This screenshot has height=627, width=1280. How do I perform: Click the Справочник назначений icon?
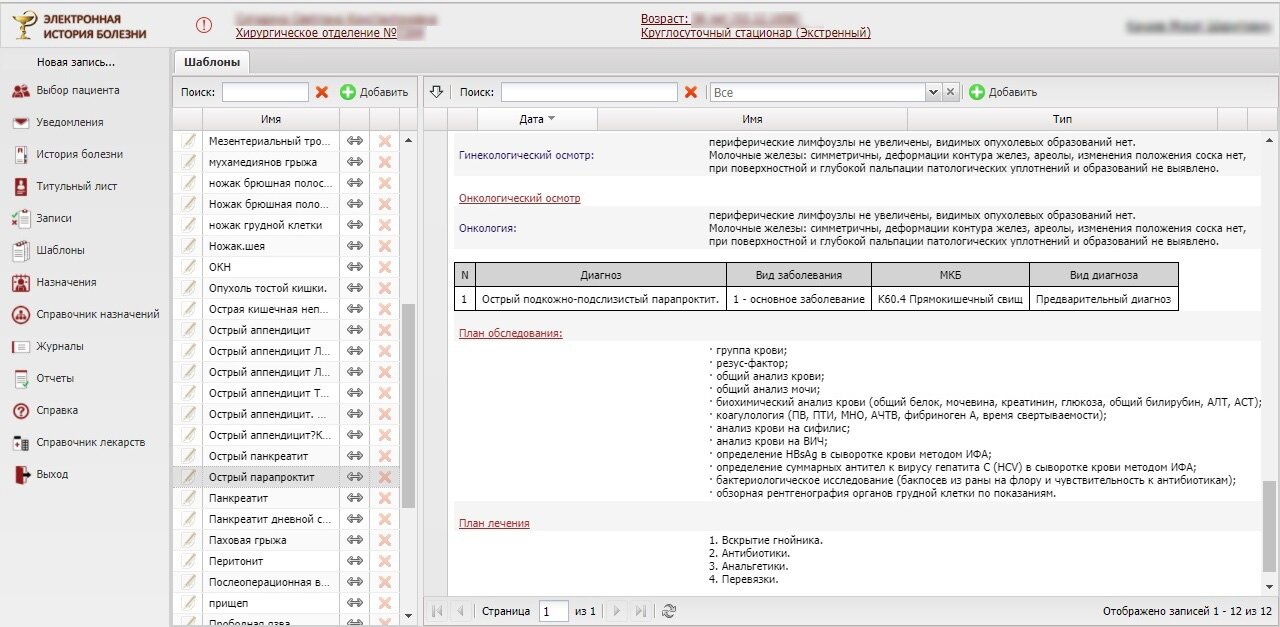pyautogui.click(x=20, y=314)
